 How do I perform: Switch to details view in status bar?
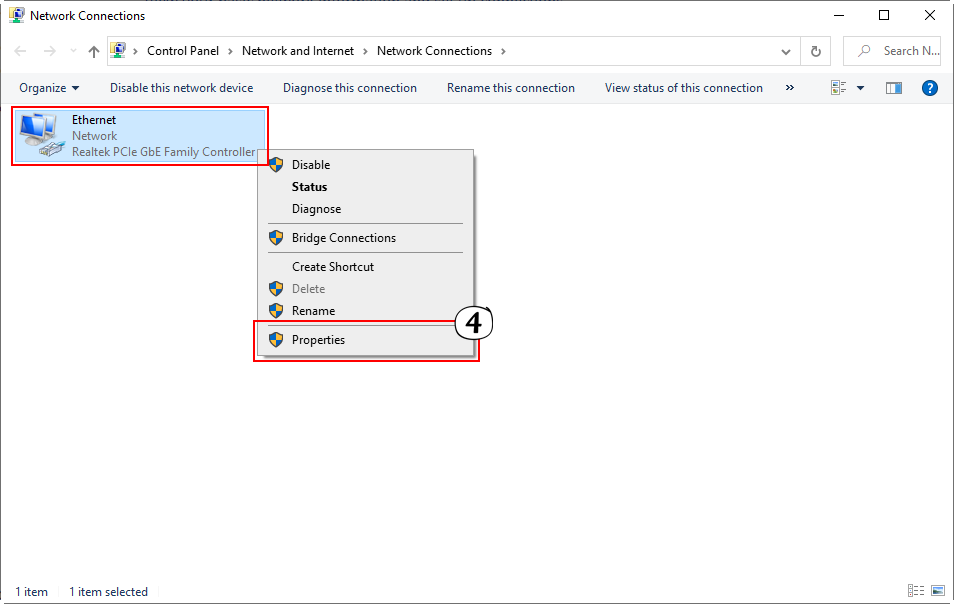[916, 591]
